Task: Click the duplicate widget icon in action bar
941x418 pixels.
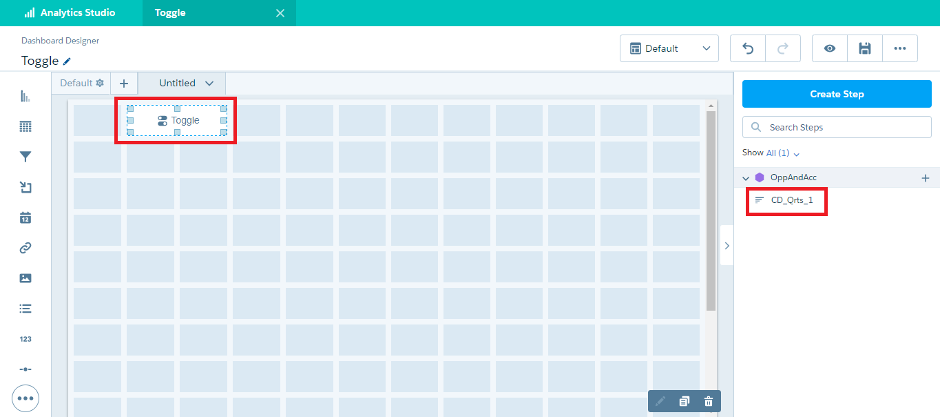Action: click(684, 401)
